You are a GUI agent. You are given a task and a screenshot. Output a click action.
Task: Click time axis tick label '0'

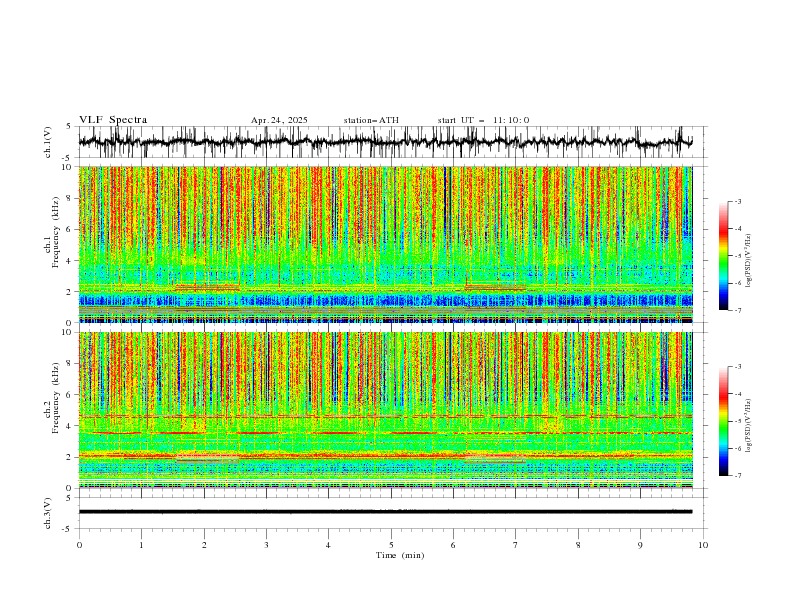[x=79, y=545]
